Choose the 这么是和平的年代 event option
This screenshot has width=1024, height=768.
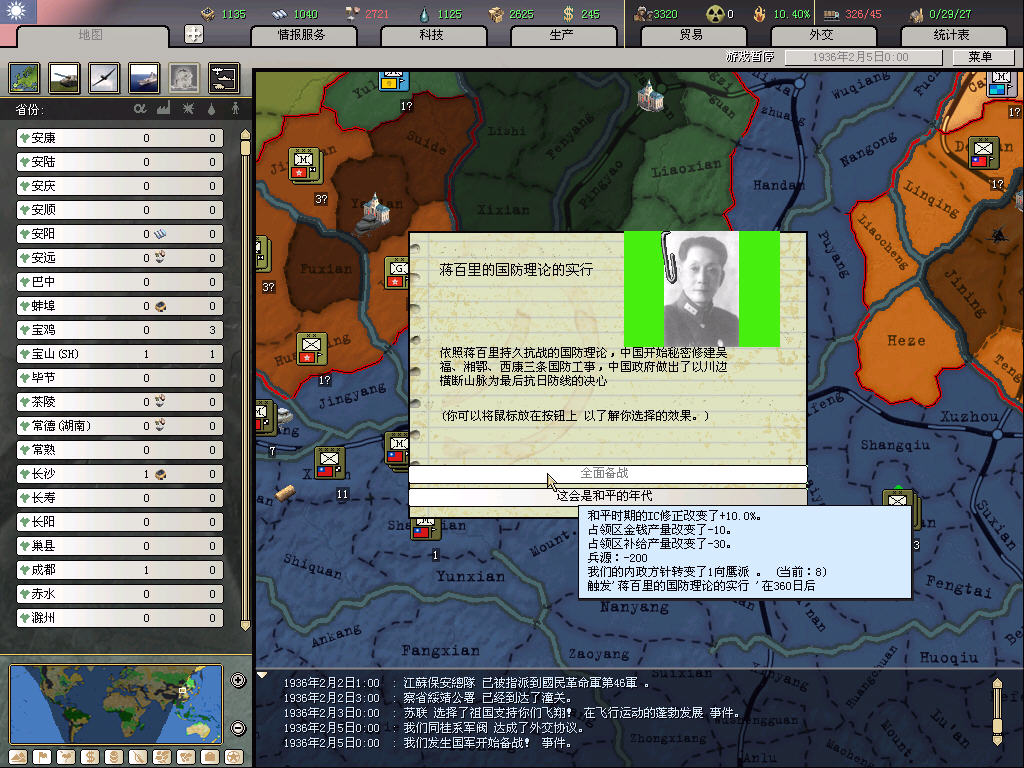point(607,496)
